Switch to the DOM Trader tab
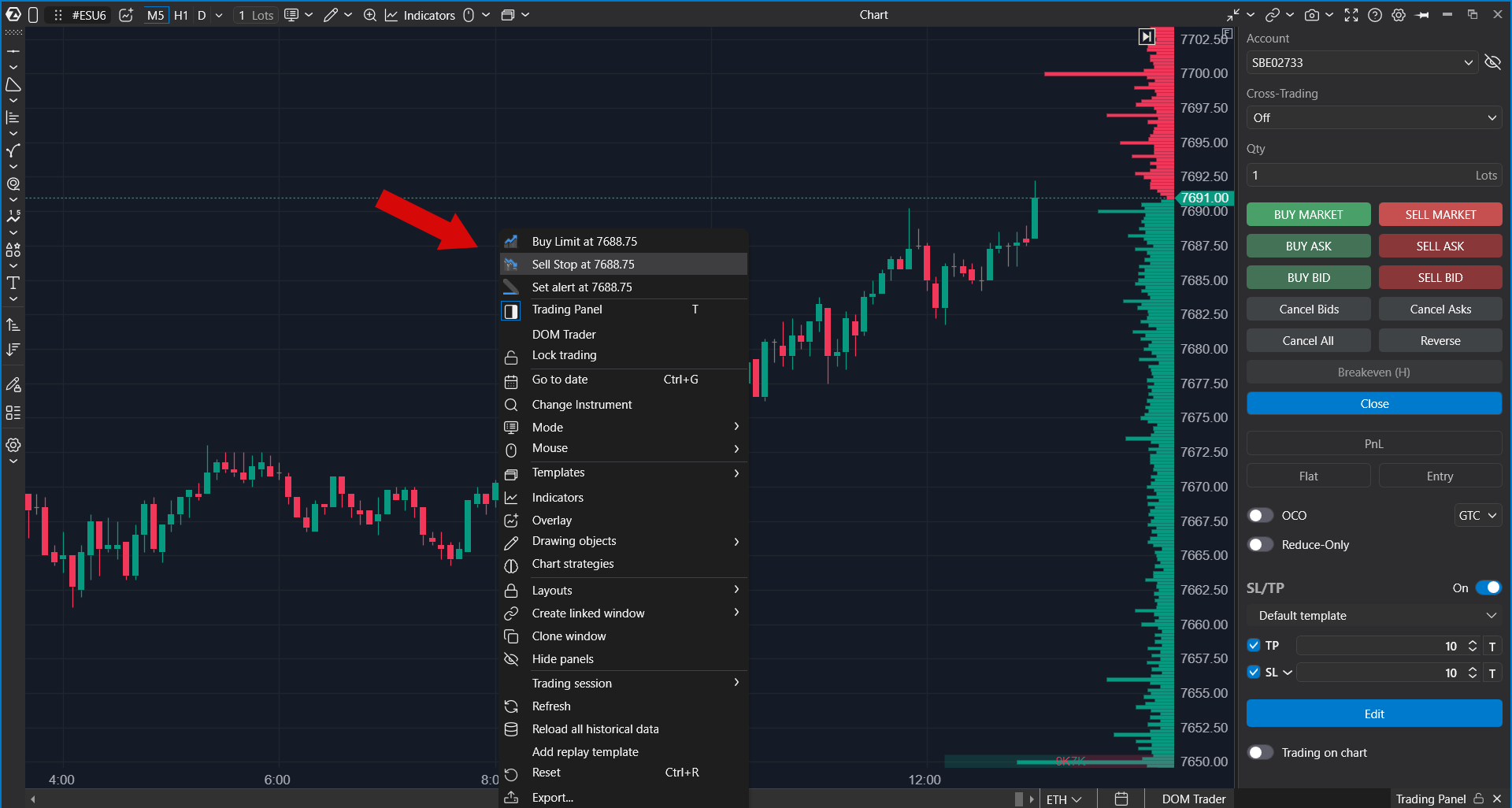1512x808 pixels. pos(1193,799)
